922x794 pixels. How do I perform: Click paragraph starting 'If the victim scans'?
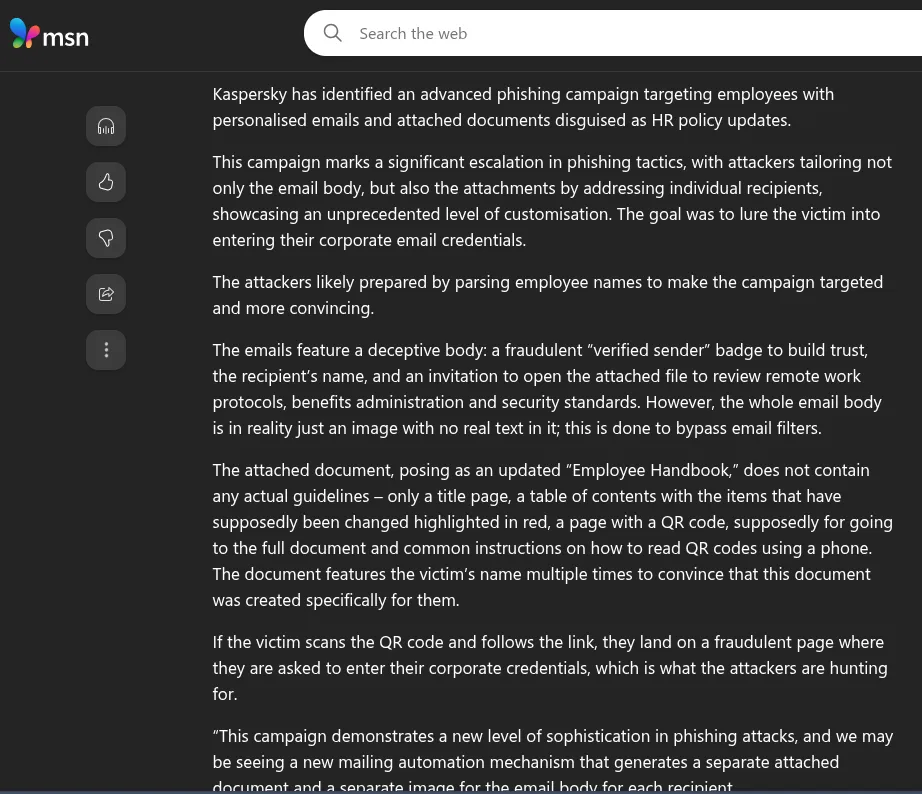pyautogui.click(x=548, y=668)
